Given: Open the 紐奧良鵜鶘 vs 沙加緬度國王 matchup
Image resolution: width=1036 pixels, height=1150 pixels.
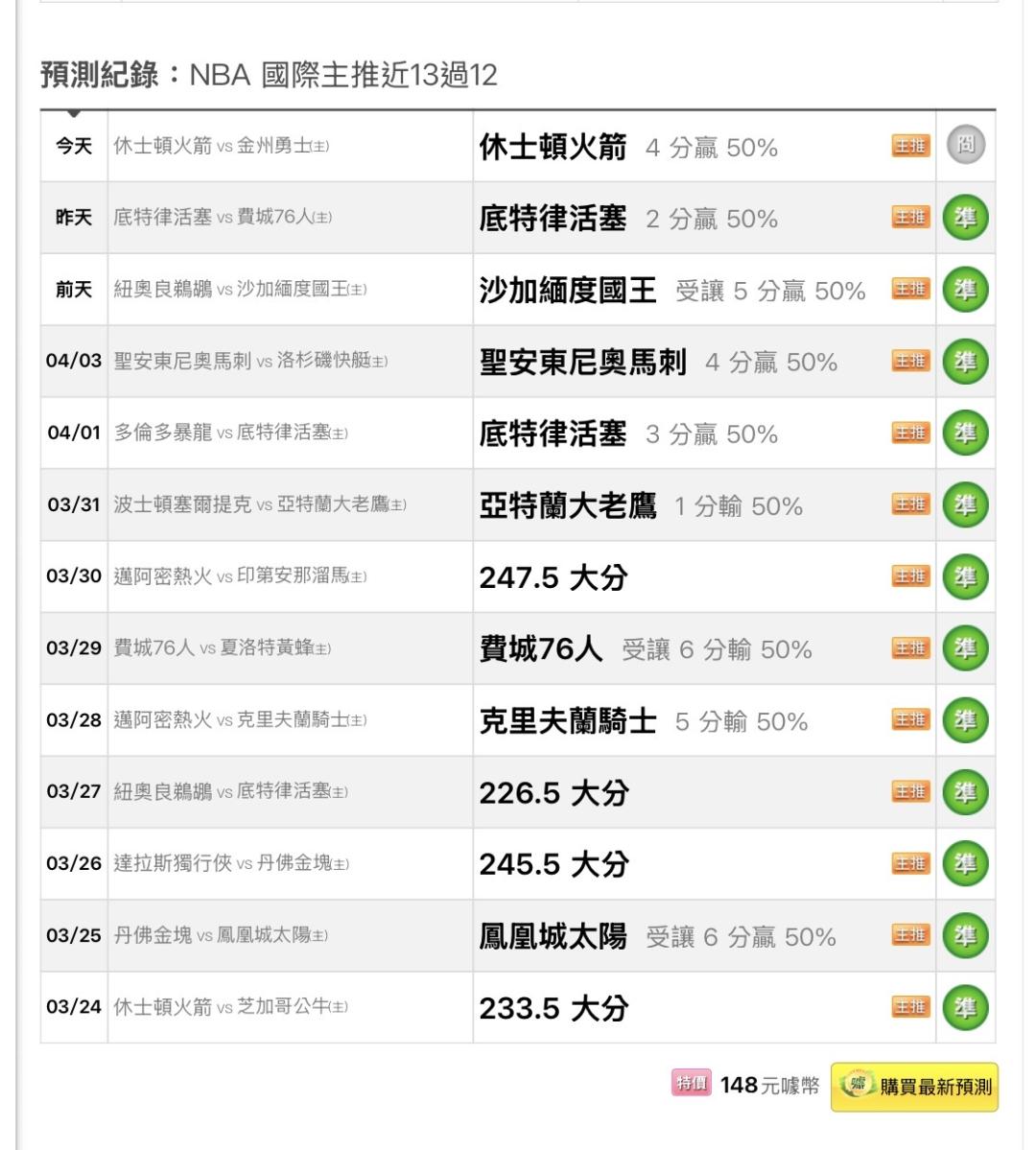Looking at the screenshot, I should [240, 290].
